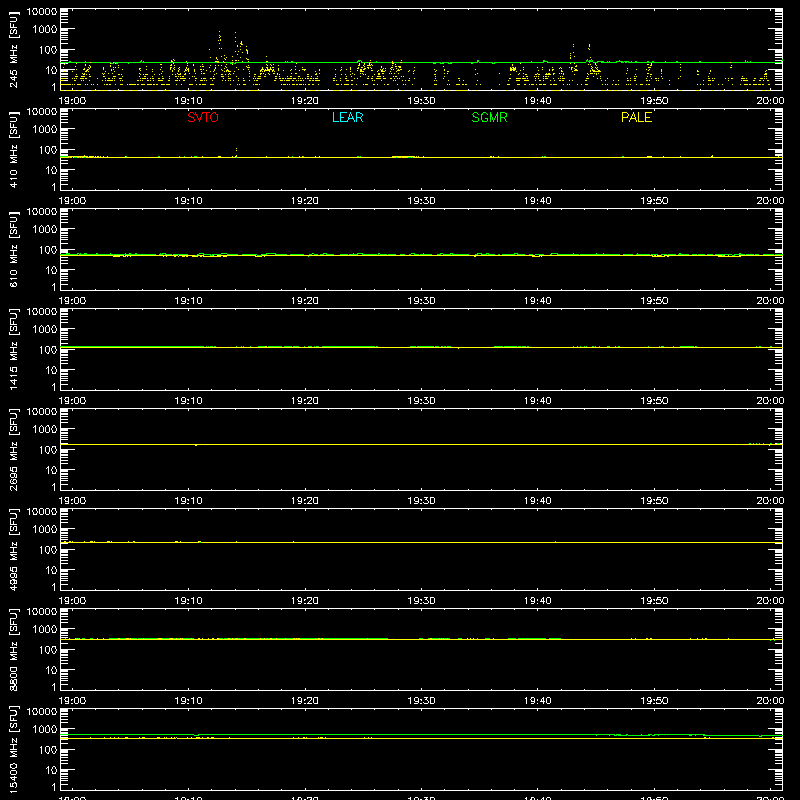Click the yellow PALE station label
This screenshot has height=800, width=800.
[636, 117]
